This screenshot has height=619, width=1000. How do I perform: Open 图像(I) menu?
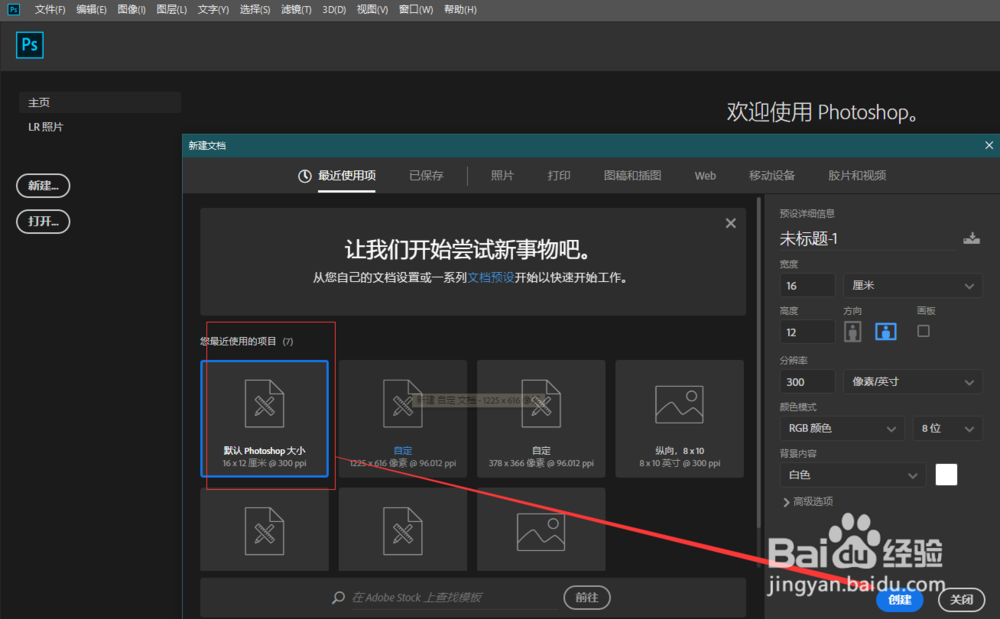(131, 10)
